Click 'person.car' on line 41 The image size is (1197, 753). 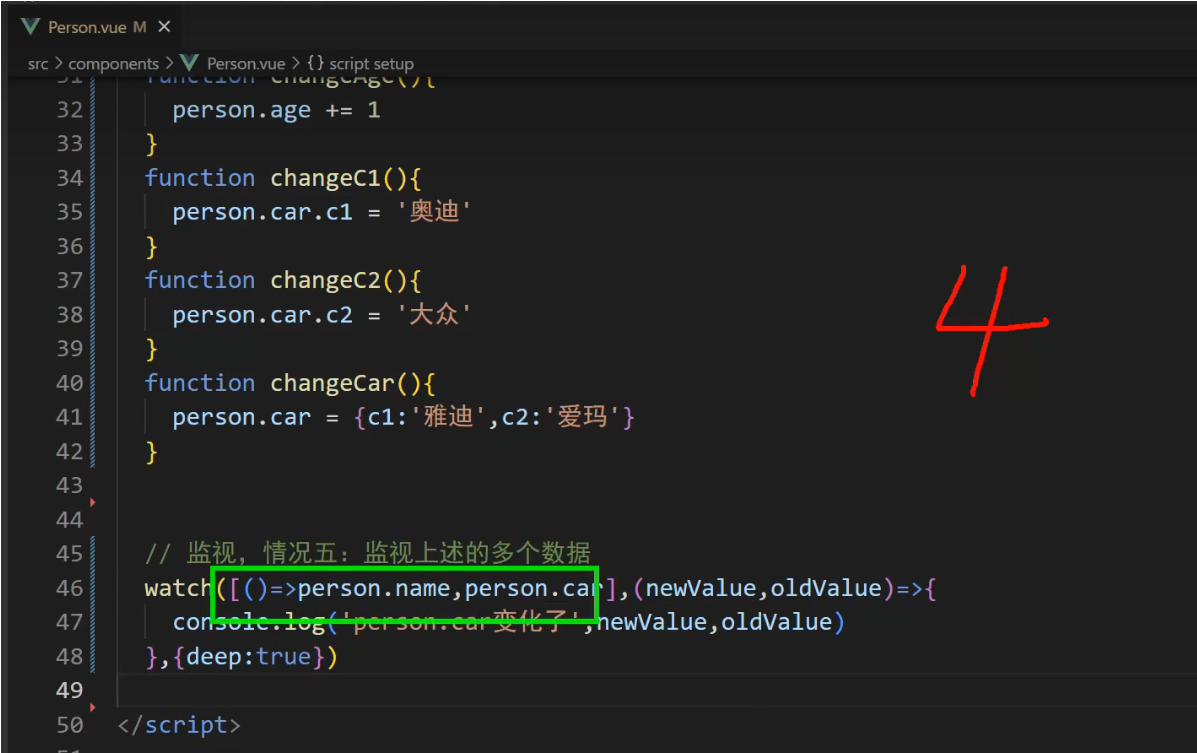pyautogui.click(x=242, y=417)
